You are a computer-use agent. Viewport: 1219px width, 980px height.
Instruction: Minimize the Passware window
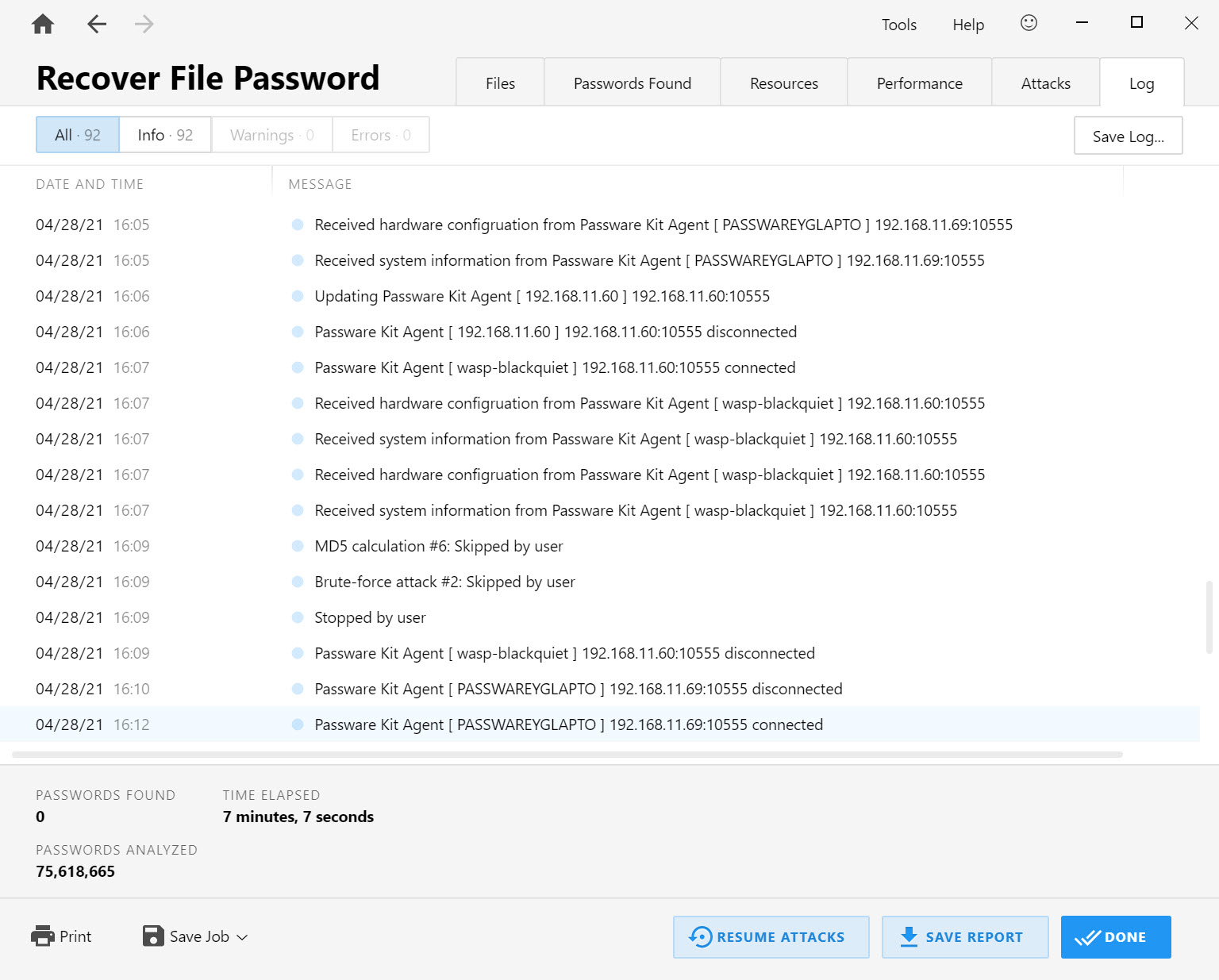click(1082, 23)
